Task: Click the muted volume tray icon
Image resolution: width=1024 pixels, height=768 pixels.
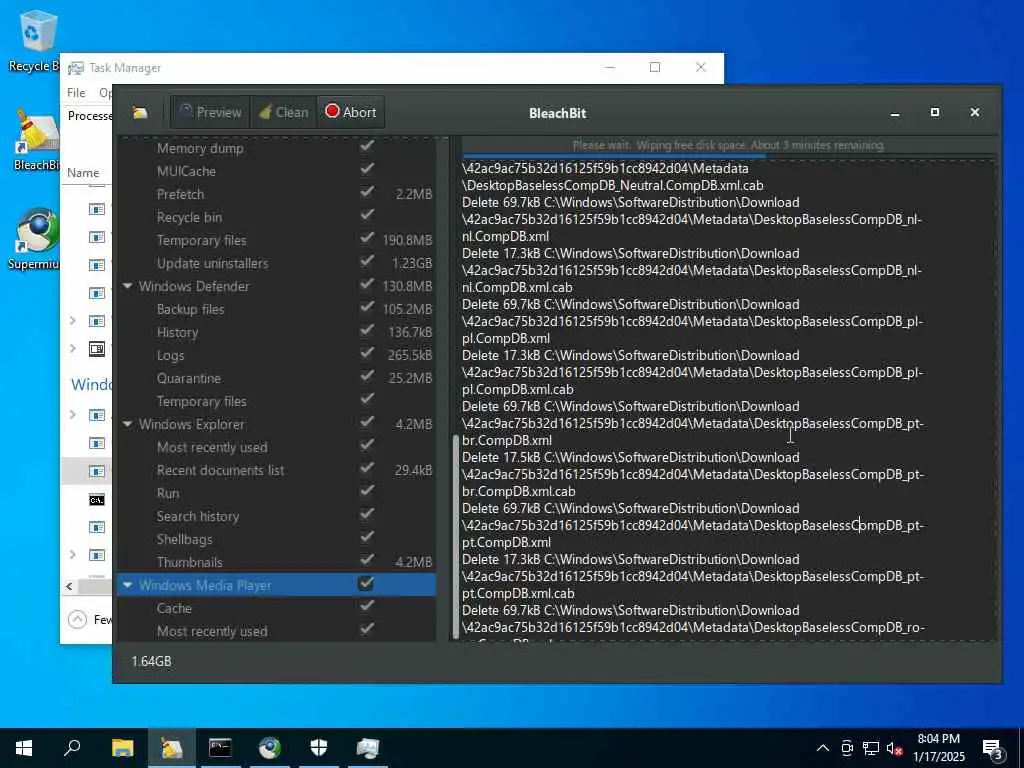Action: point(894,748)
